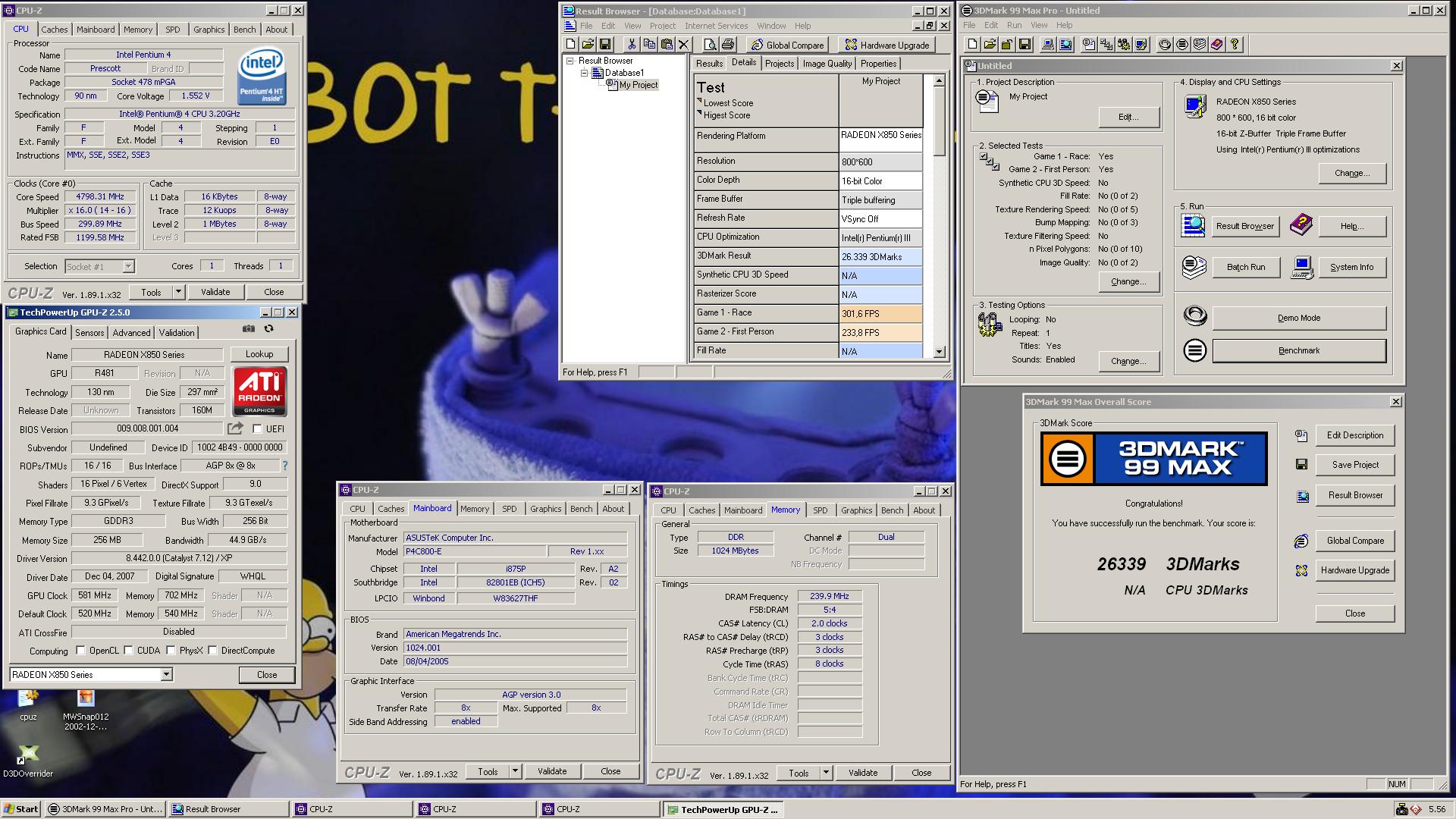1456x819 pixels.
Task: Click GPU-Z refresh icon
Action: (x=268, y=328)
